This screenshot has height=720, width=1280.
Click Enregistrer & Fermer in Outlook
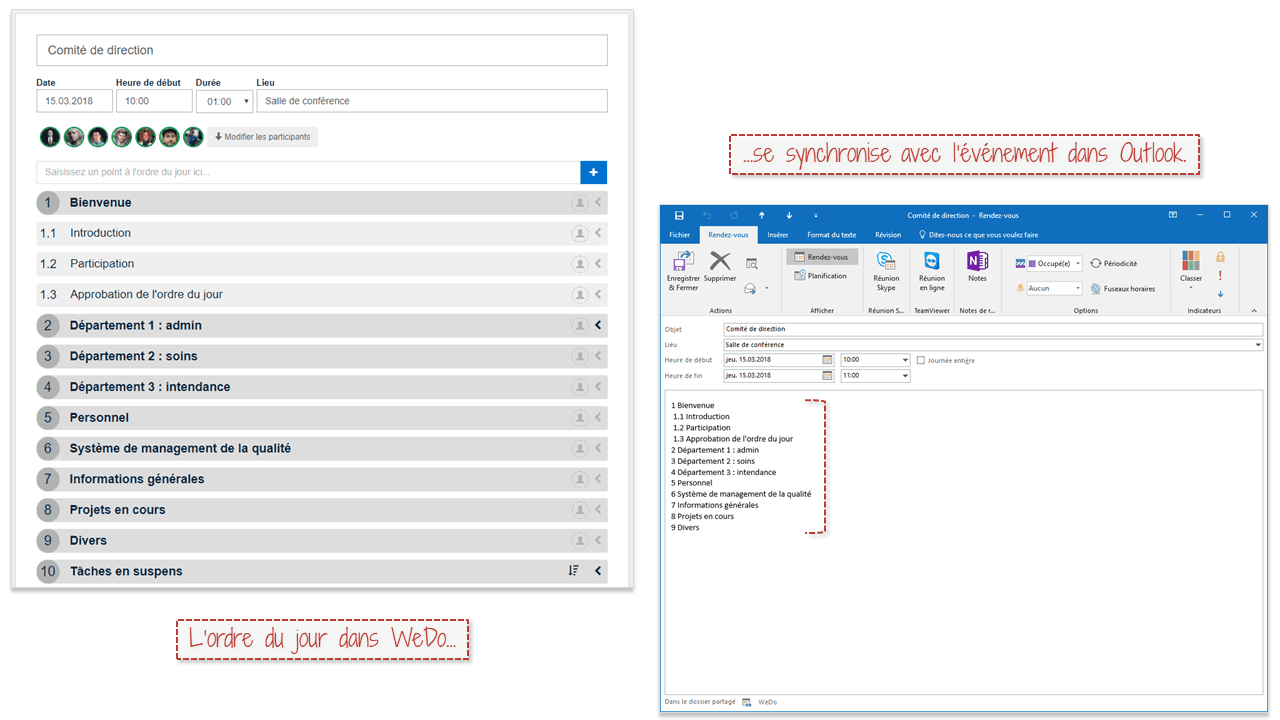(x=683, y=271)
